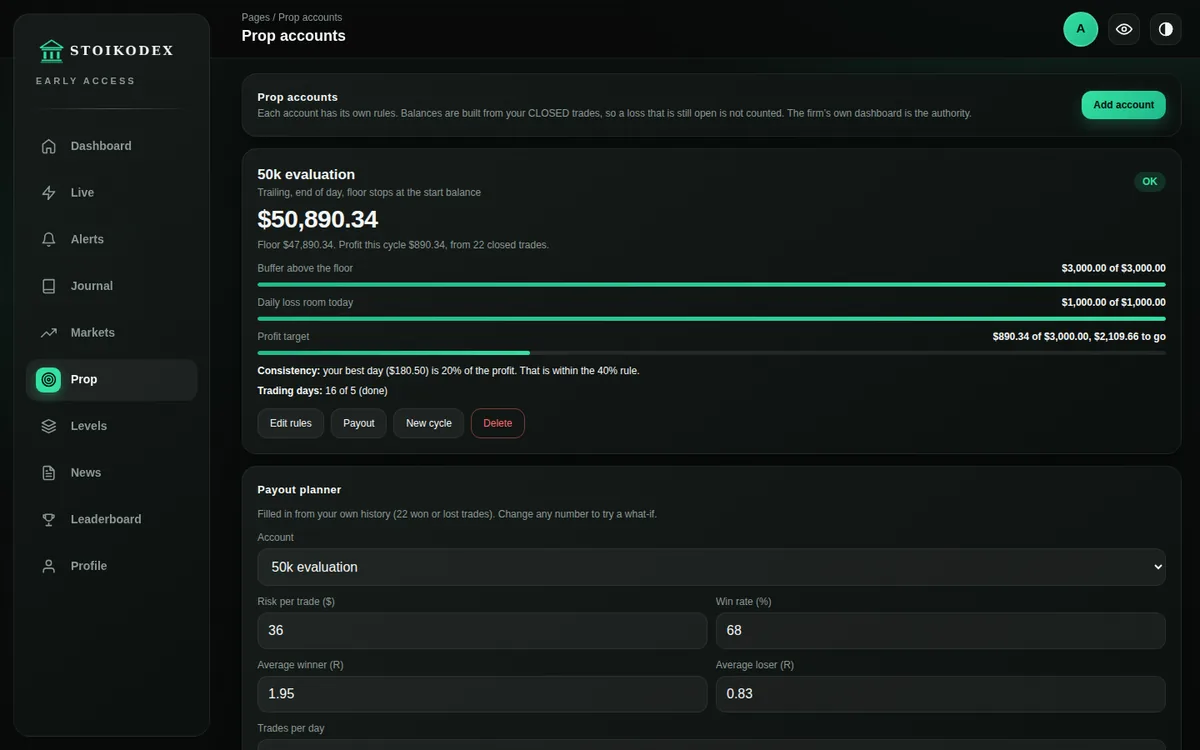Click the 50k evaluation card title
Viewport: 1200px width, 750px height.
click(x=306, y=174)
